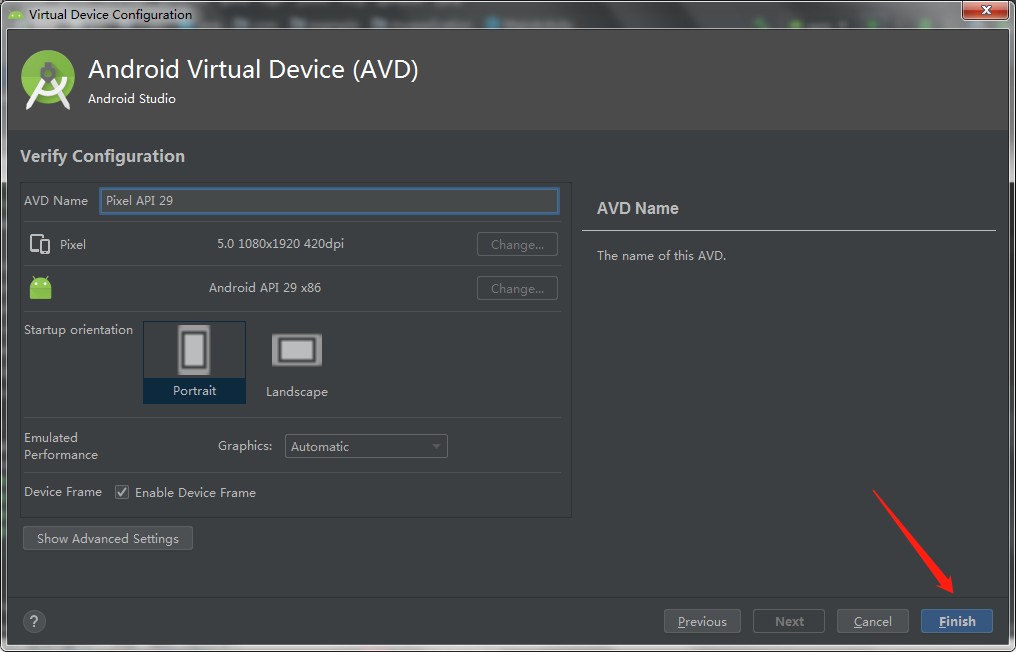
Task: Click the 'AVD Name' help panel heading
Action: point(638,208)
